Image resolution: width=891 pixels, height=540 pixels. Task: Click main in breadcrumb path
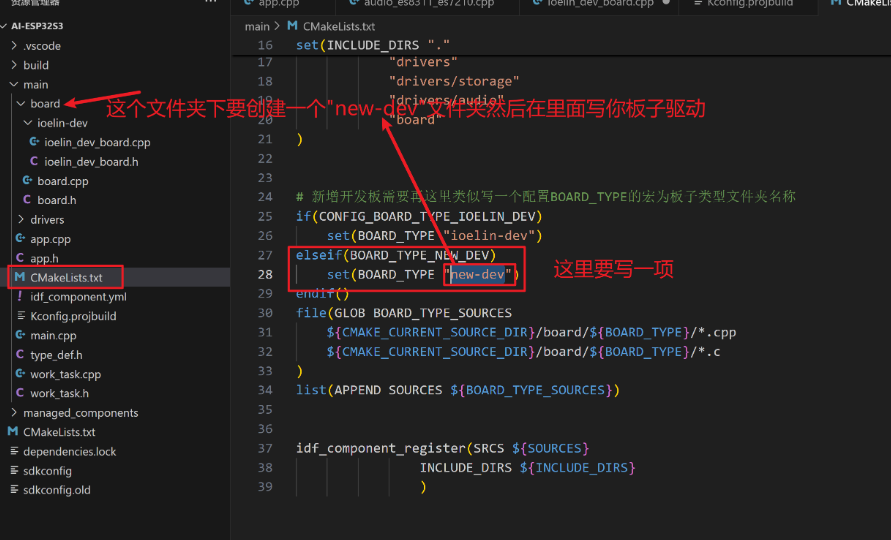(x=257, y=26)
